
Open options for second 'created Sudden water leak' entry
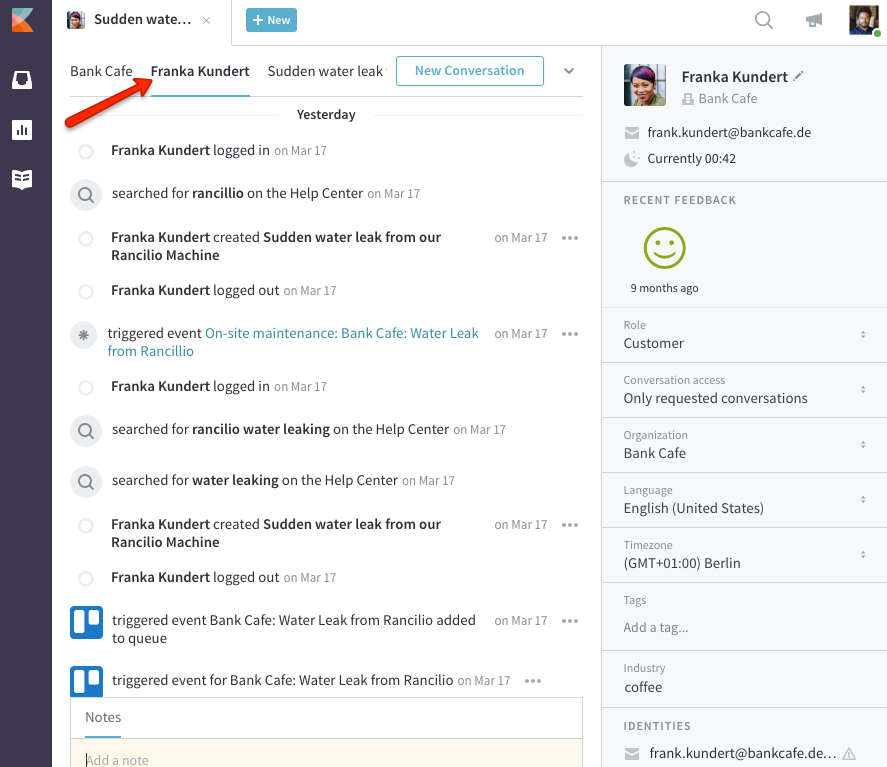click(x=570, y=525)
